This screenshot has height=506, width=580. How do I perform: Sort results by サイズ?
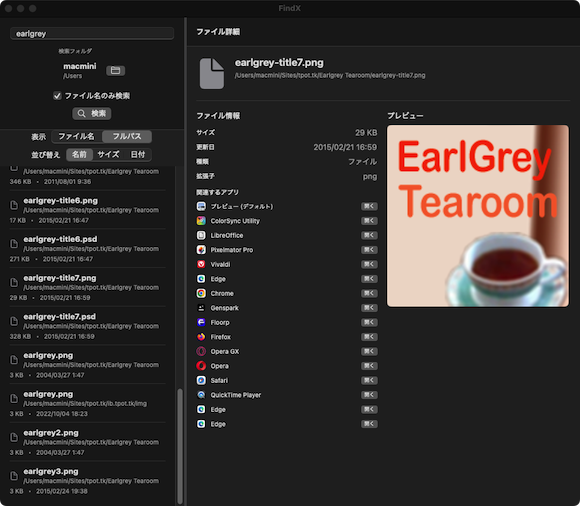coord(108,155)
